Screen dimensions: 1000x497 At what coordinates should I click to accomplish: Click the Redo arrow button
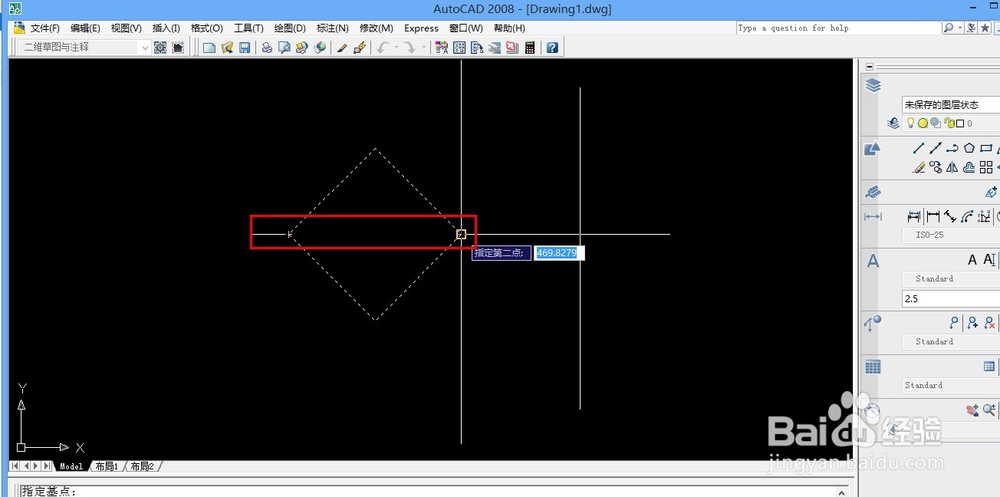click(x=409, y=47)
